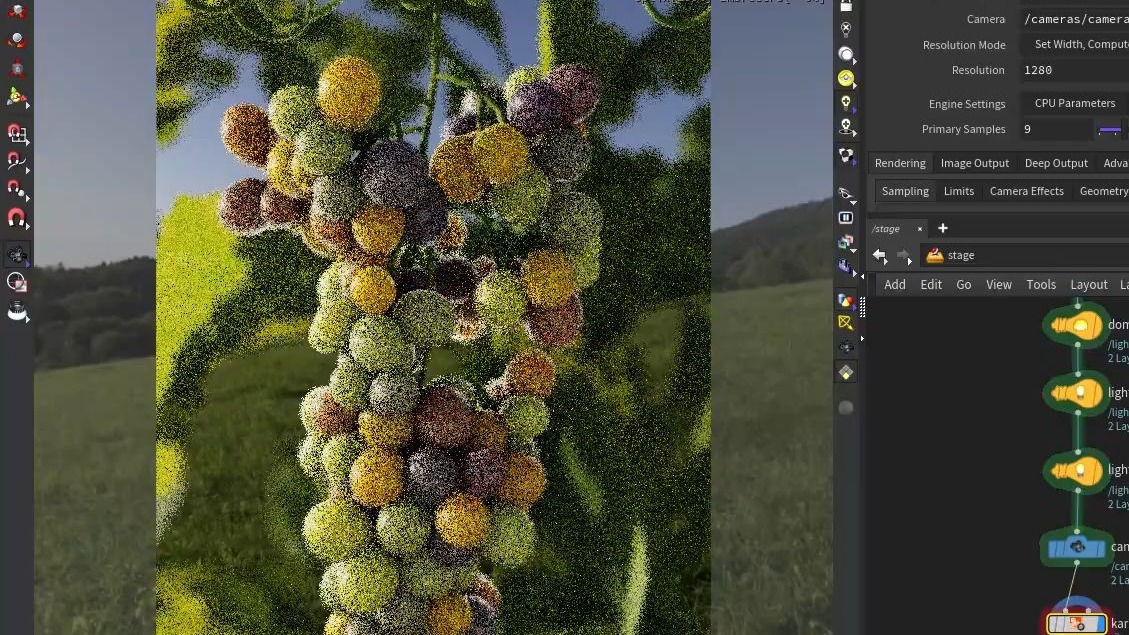Open the Edit menu in network editor
1129x635 pixels.
tap(931, 284)
